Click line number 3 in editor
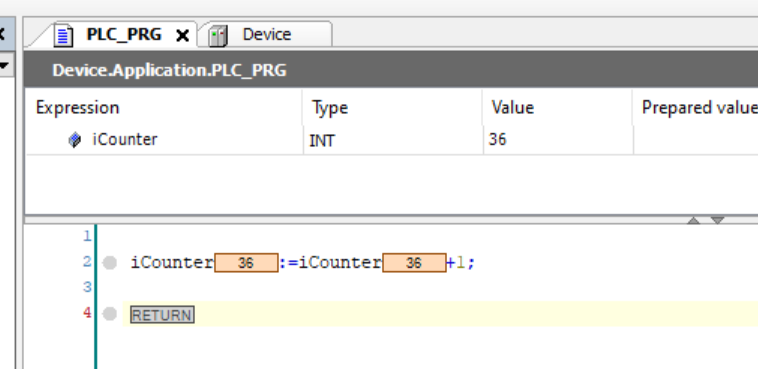This screenshot has width=758, height=369. [x=87, y=288]
